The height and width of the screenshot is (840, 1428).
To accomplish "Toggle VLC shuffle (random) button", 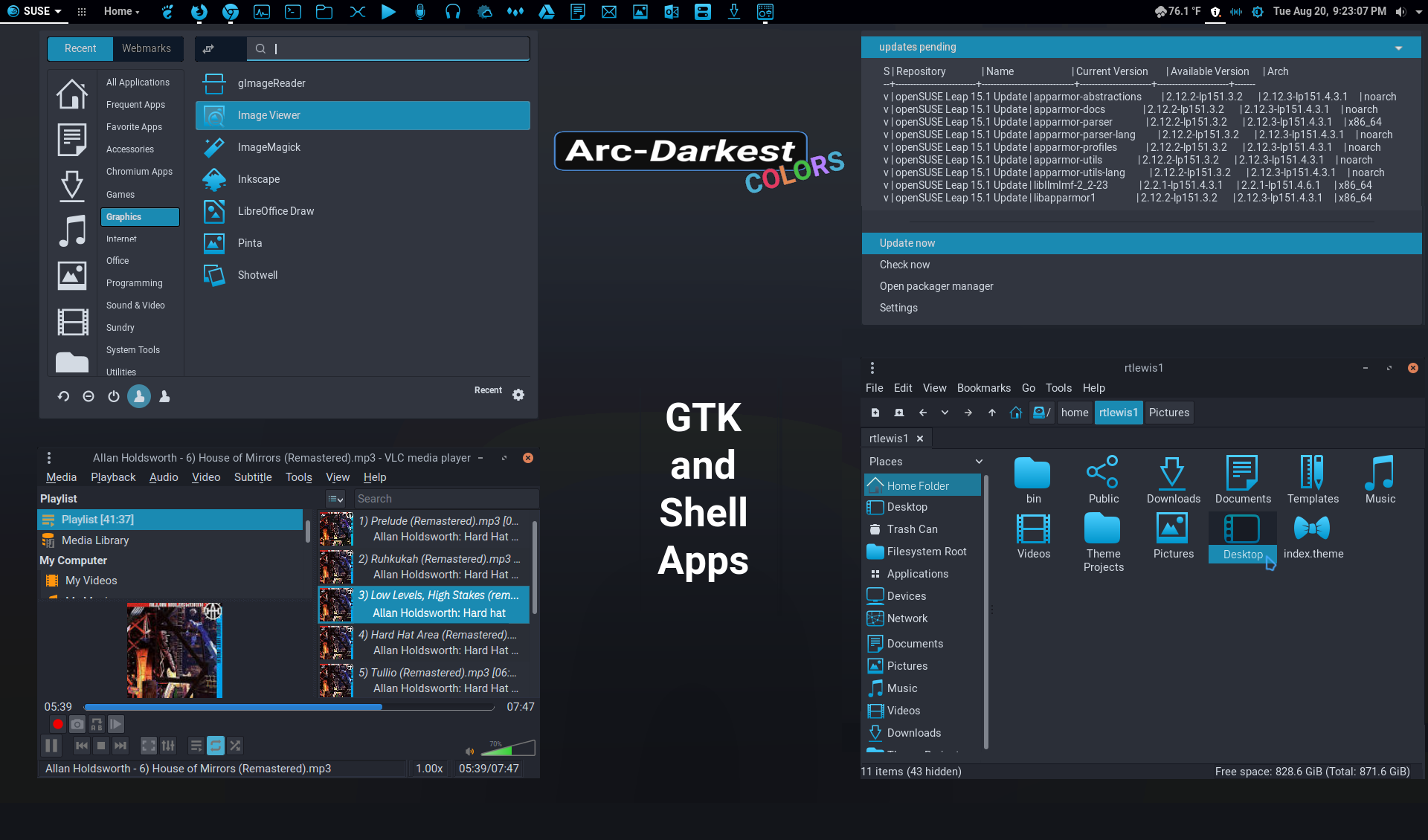I will (235, 745).
